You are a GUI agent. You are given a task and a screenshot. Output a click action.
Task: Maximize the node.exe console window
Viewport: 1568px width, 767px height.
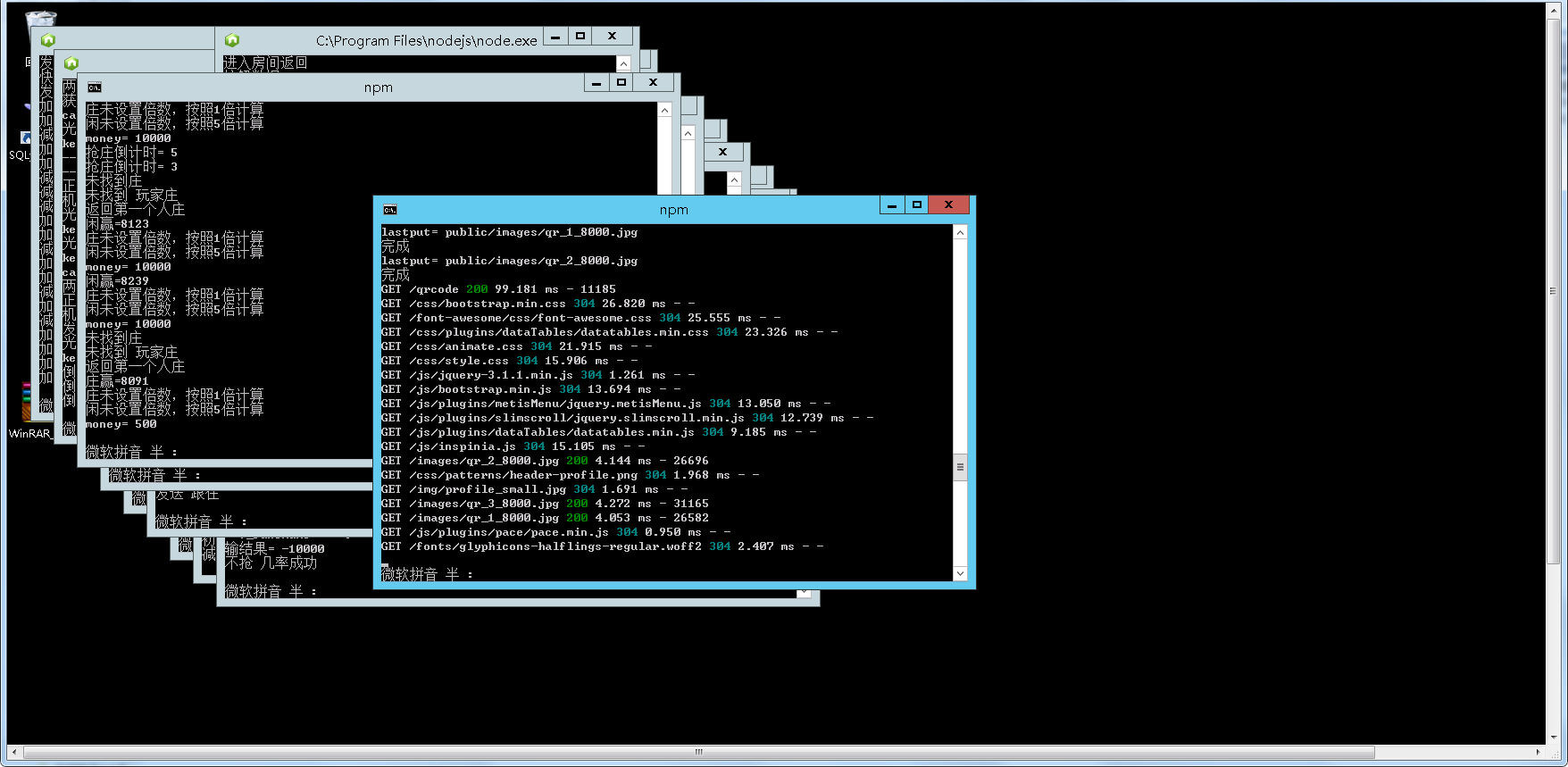pos(580,37)
